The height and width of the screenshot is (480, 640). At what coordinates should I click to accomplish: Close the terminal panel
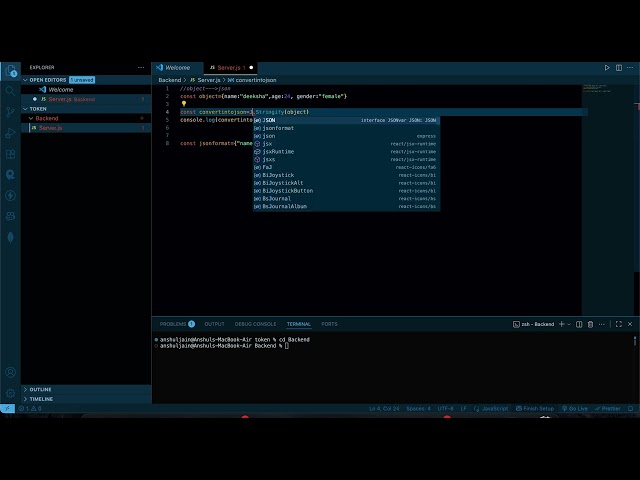click(630, 324)
